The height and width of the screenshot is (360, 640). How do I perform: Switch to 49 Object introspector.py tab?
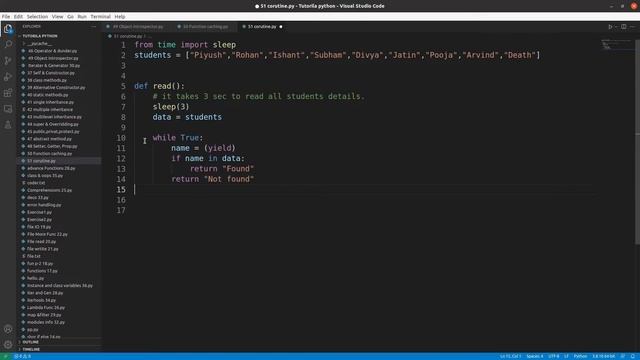(138, 27)
